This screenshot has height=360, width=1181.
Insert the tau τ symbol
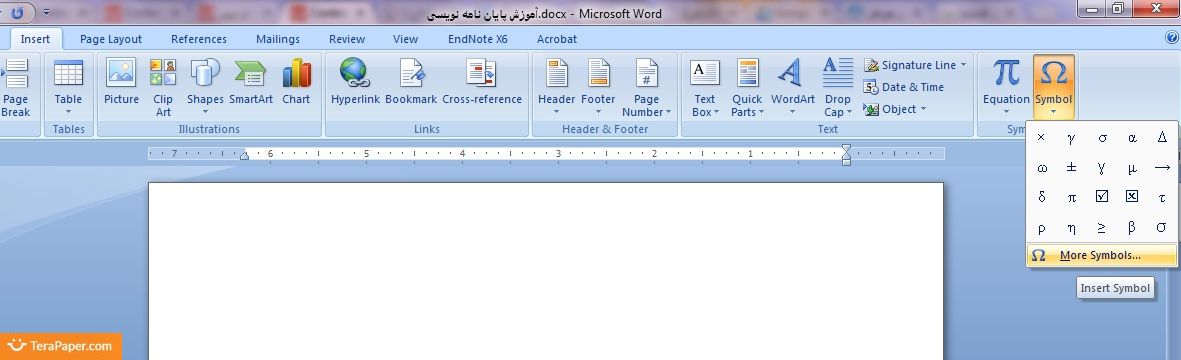(x=1162, y=197)
